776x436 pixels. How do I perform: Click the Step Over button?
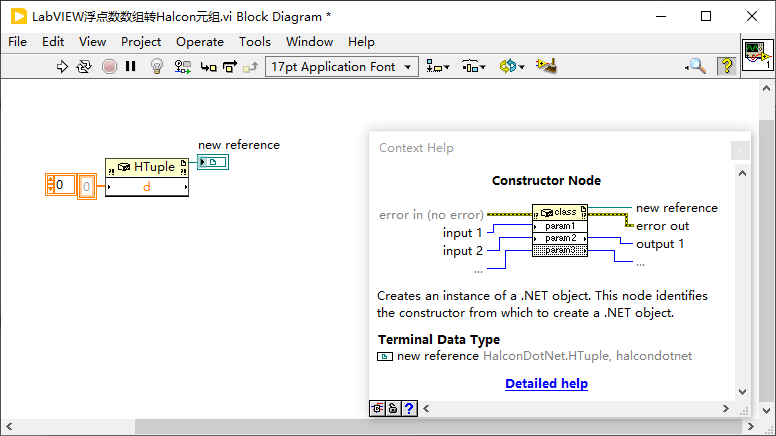point(230,66)
